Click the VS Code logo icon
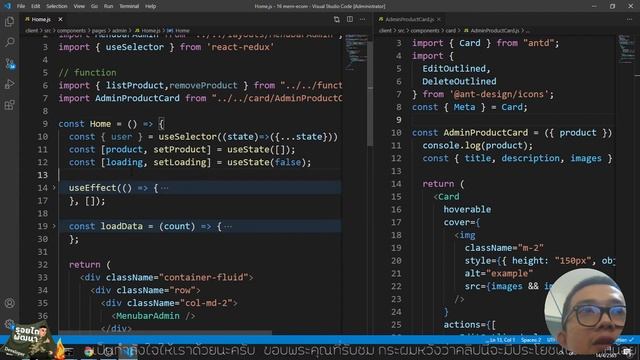The height and width of the screenshot is (360, 640). [x=7, y=6]
